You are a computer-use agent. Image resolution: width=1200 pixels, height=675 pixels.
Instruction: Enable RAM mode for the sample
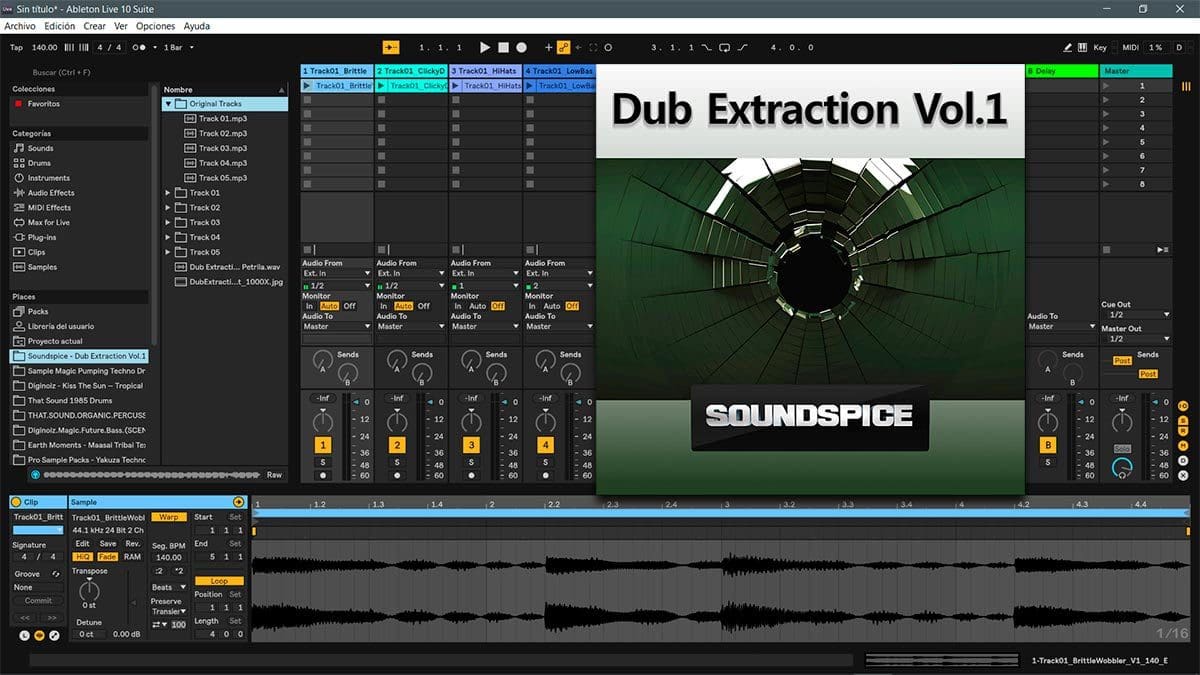pos(132,557)
